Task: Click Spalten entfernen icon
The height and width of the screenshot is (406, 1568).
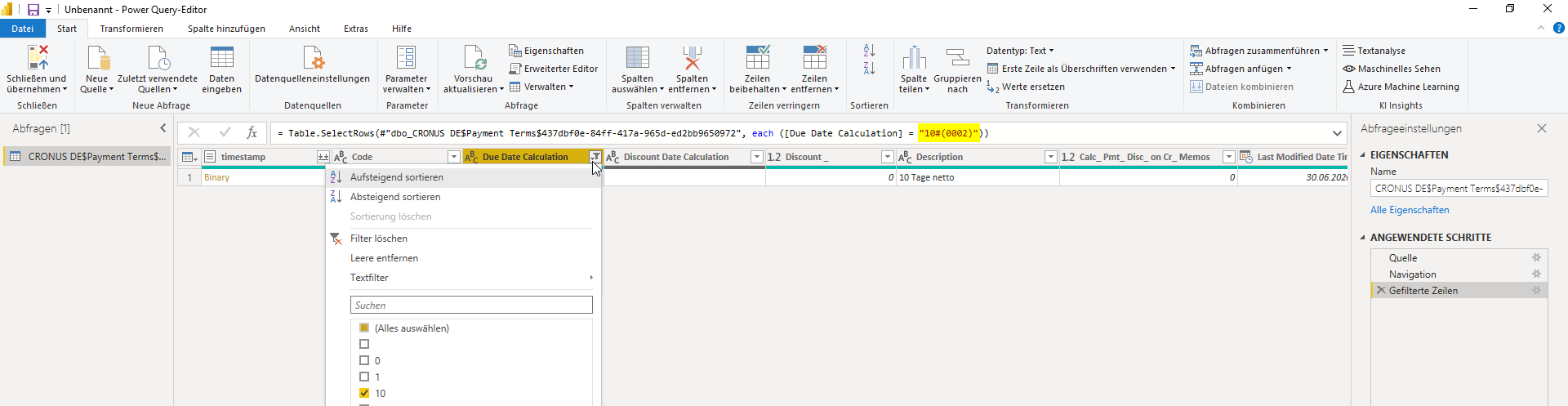Action: click(692, 57)
